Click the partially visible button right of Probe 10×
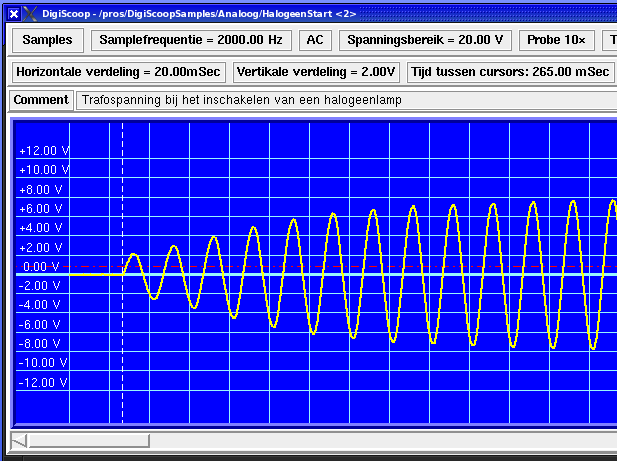This screenshot has width=617, height=461. [610, 40]
